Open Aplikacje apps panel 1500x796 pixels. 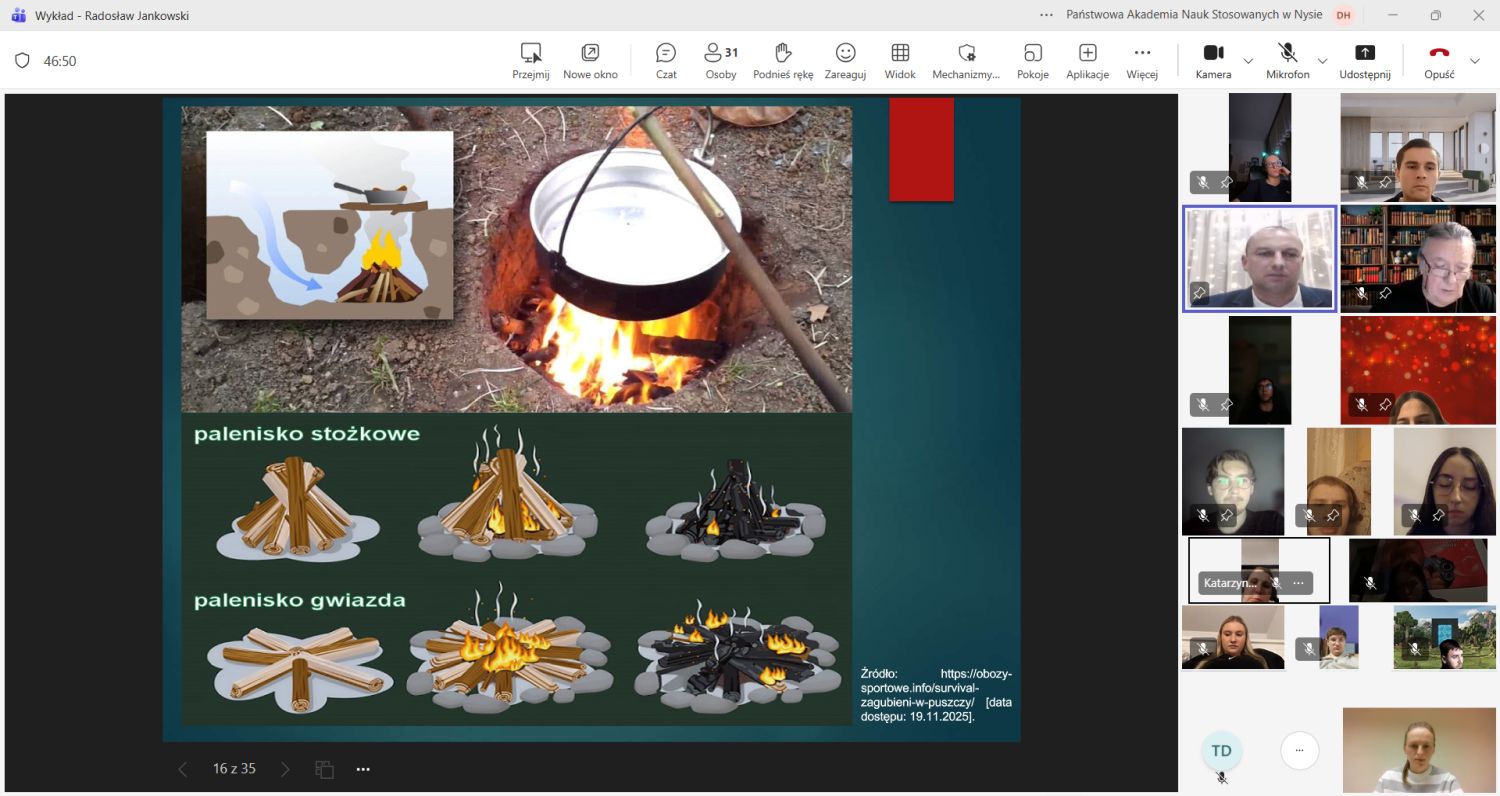[1087, 60]
